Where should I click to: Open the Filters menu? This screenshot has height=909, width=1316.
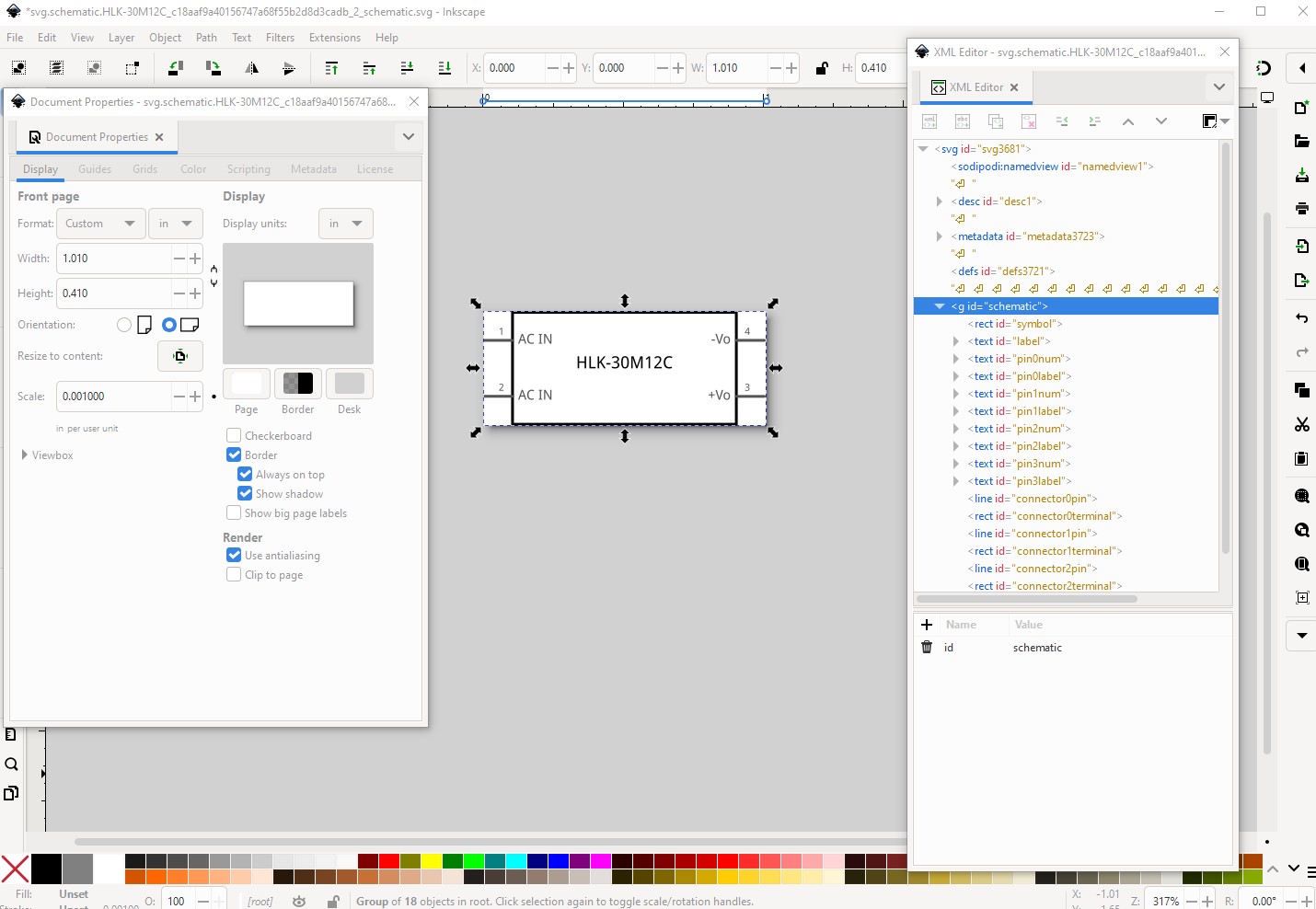tap(280, 38)
